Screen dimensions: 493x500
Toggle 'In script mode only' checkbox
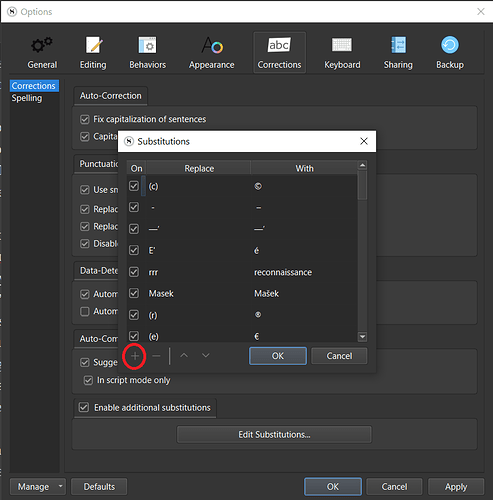pos(88,380)
